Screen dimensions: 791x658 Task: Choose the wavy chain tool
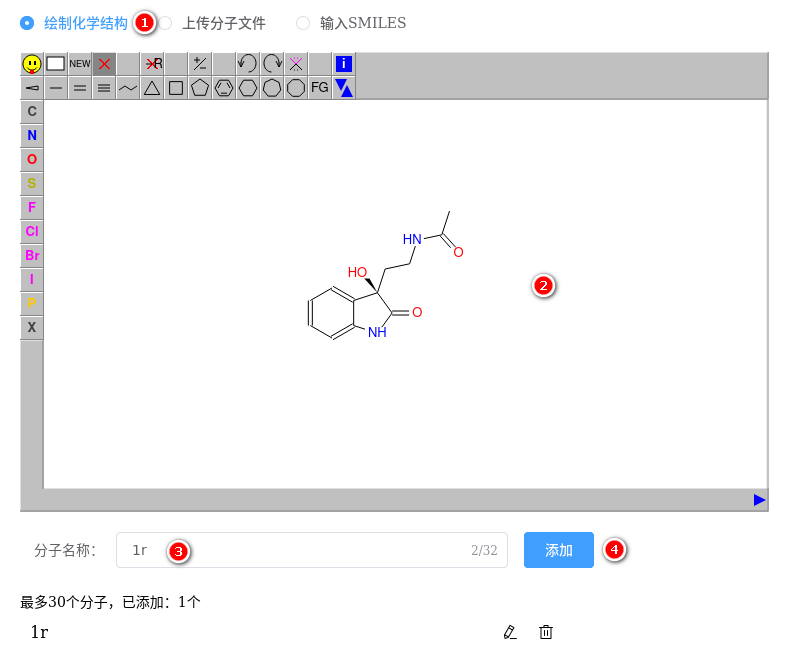[128, 88]
